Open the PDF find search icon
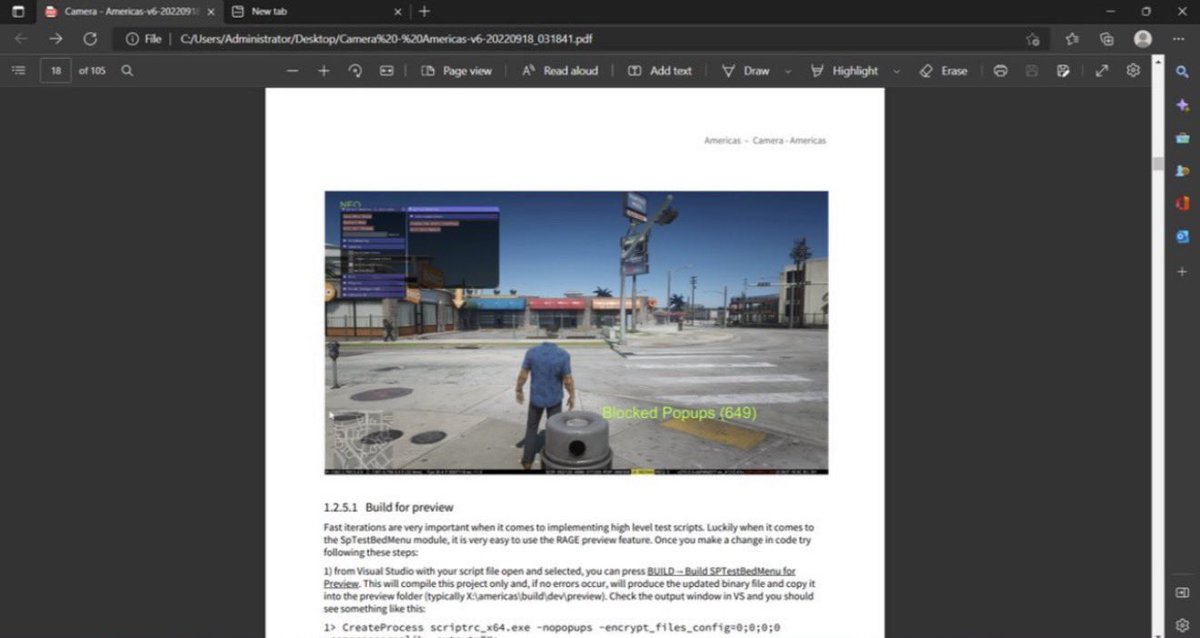1200x638 pixels. point(127,71)
